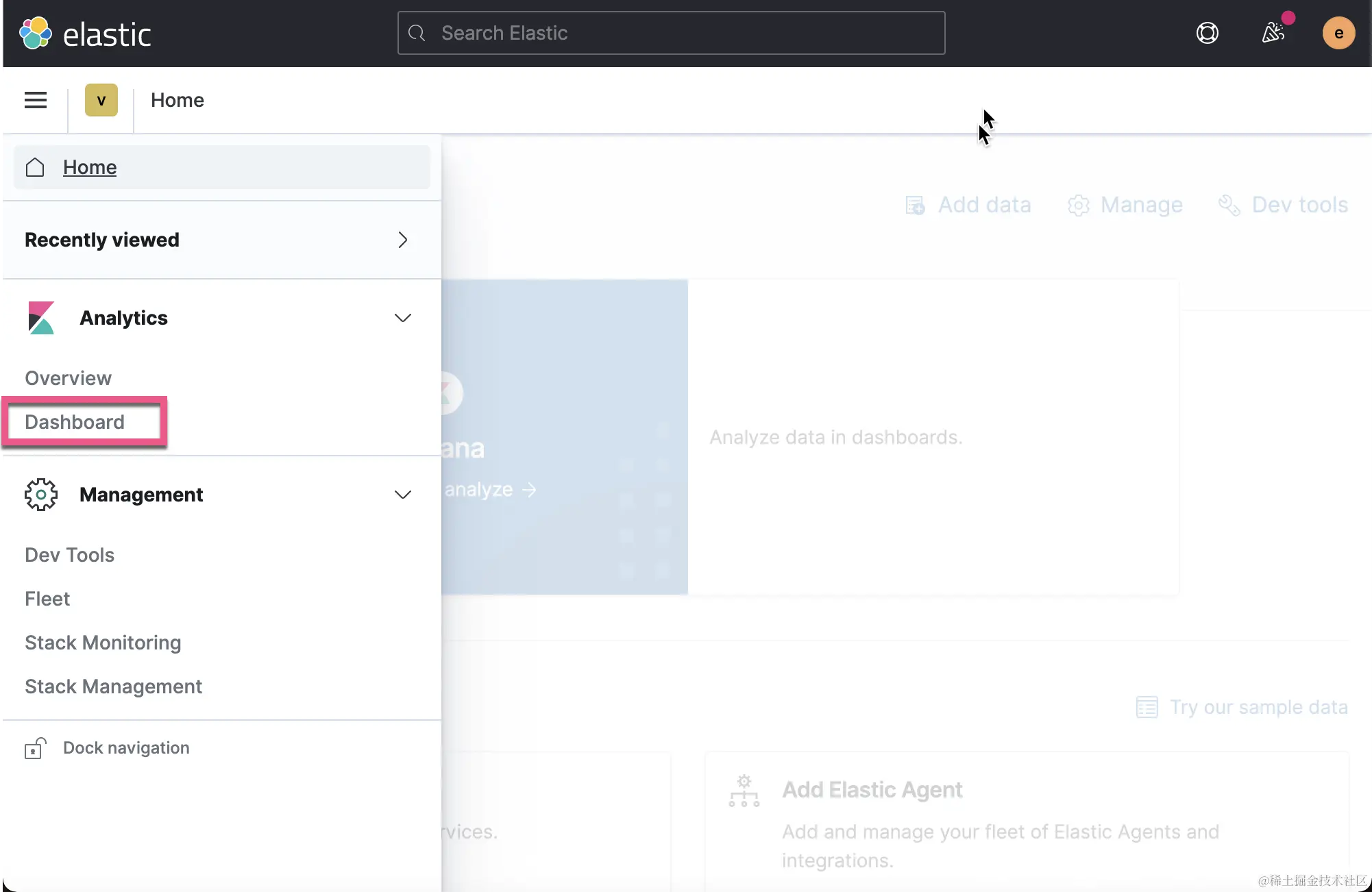Open Stack Management from the sidebar
Image resolution: width=1372 pixels, height=892 pixels.
coord(113,686)
